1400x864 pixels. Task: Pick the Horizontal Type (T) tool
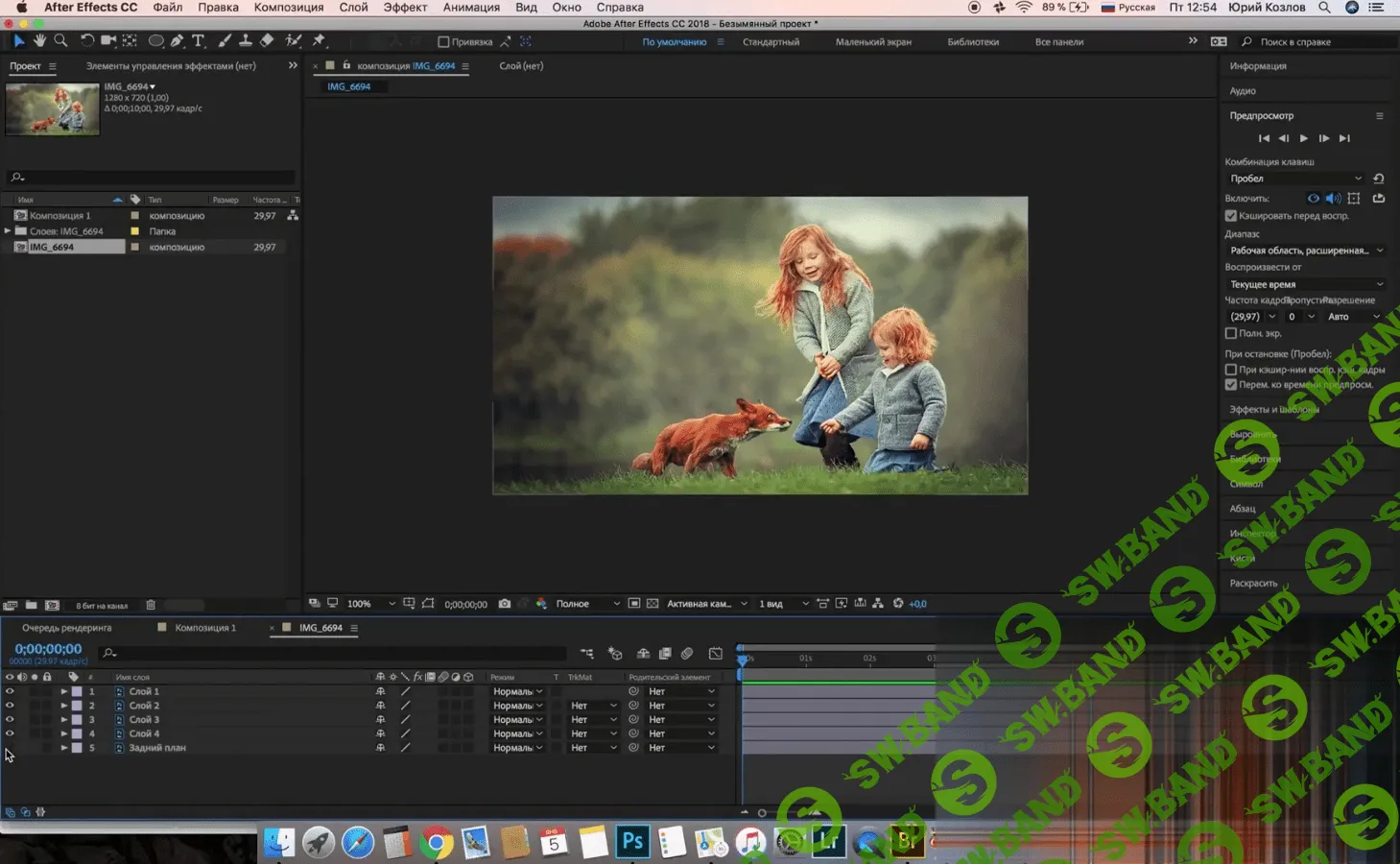coord(199,41)
